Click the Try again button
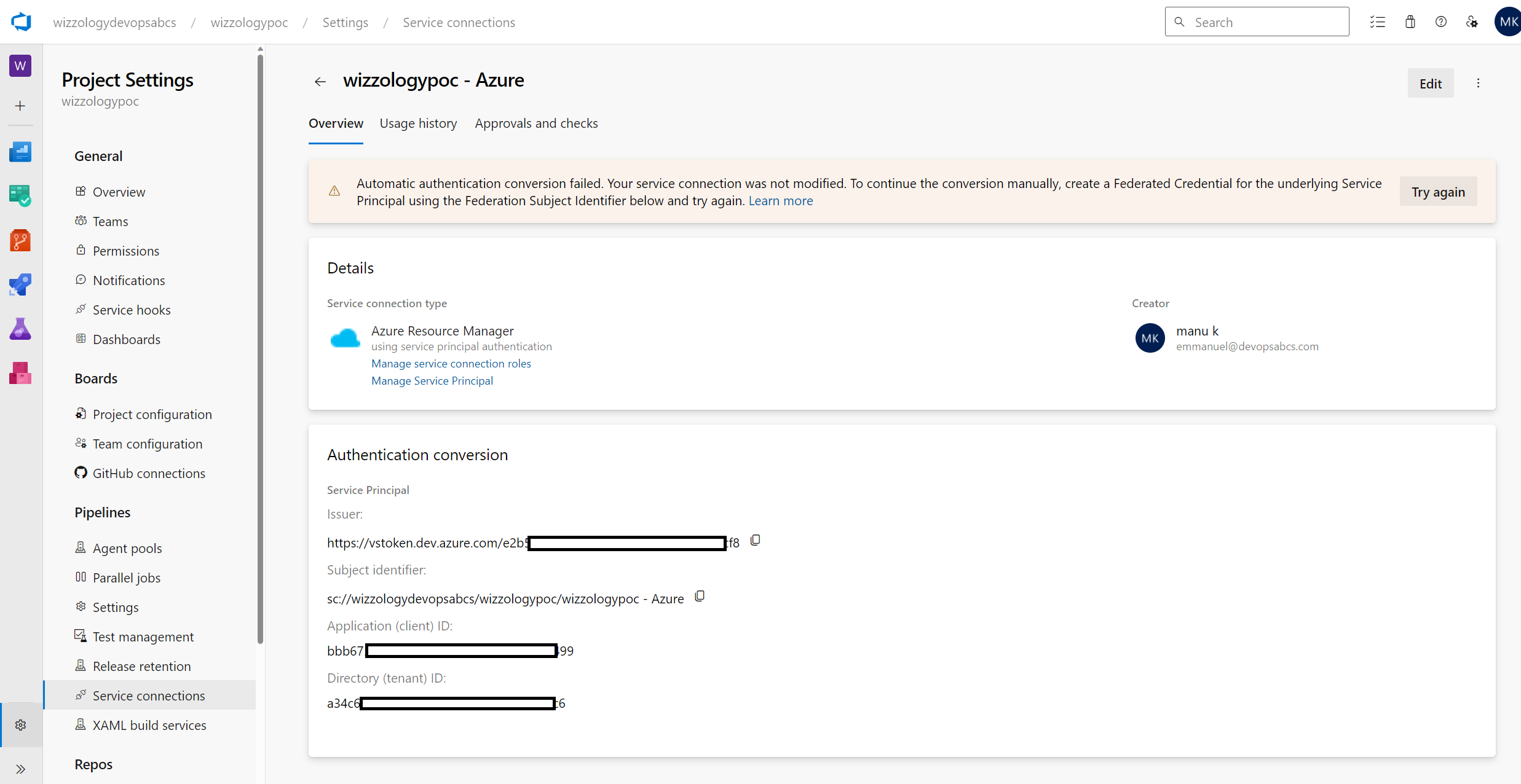The image size is (1521, 784). (1437, 192)
